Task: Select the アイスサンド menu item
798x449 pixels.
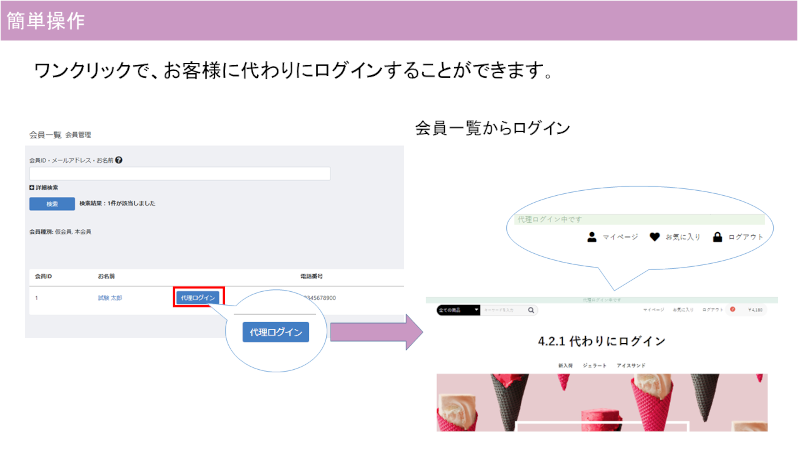Action: (634, 366)
